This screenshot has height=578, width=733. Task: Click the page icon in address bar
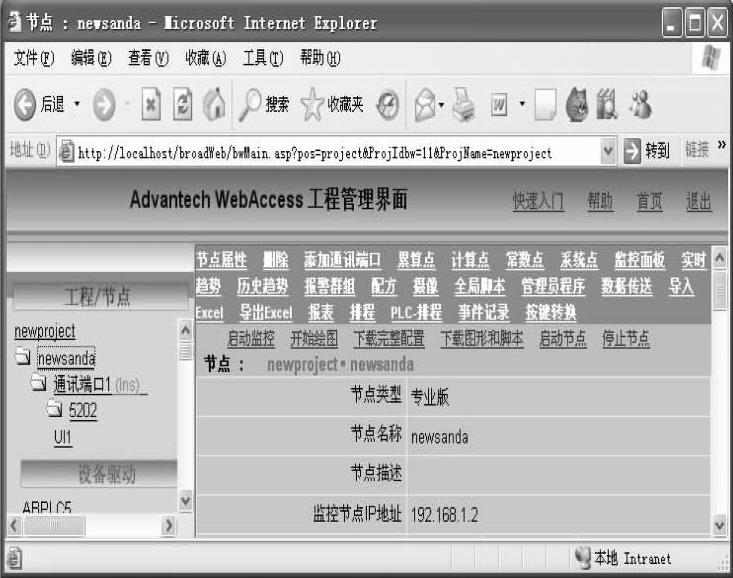(x=66, y=152)
